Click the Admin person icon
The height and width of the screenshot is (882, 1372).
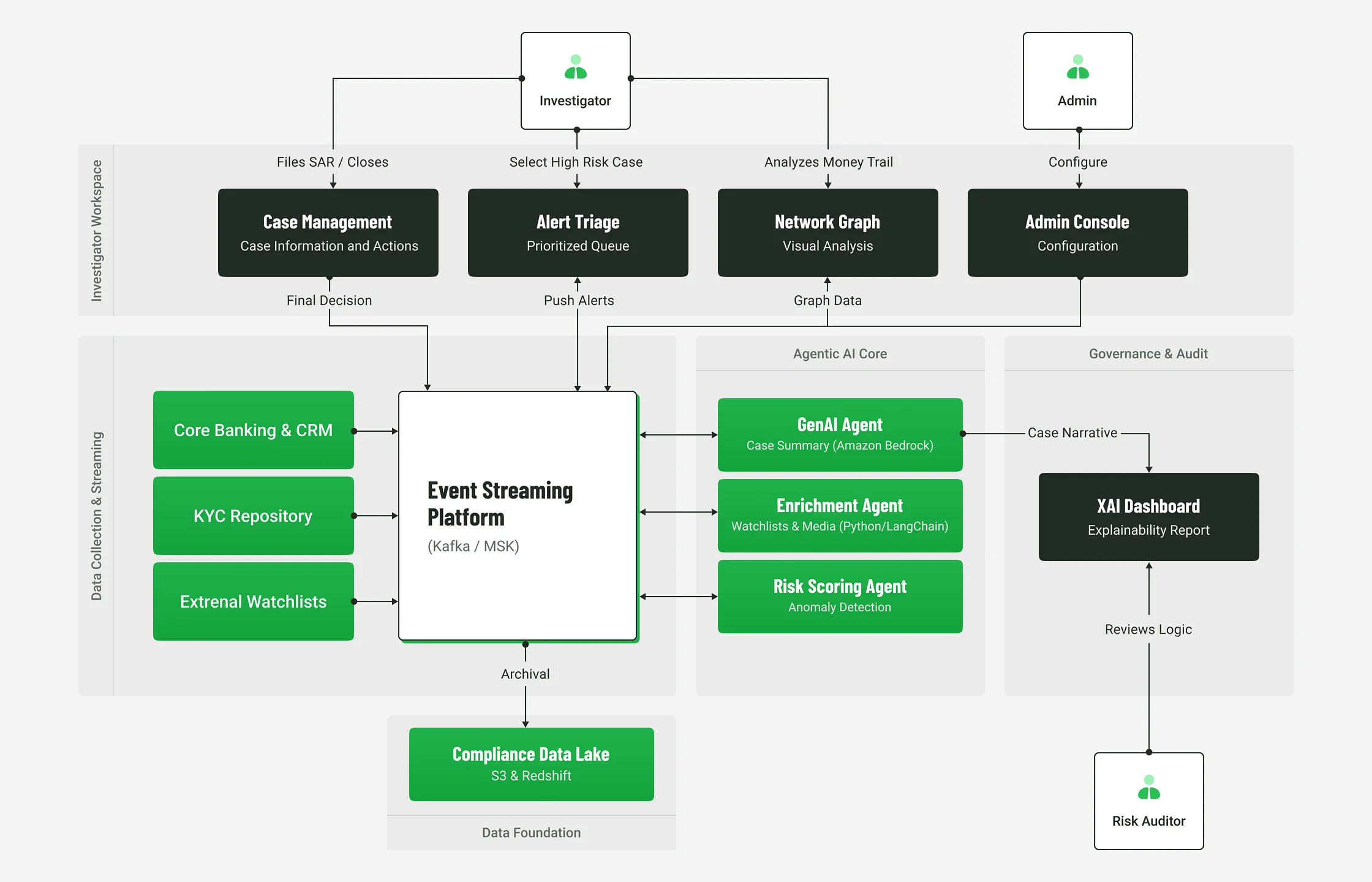(1077, 67)
